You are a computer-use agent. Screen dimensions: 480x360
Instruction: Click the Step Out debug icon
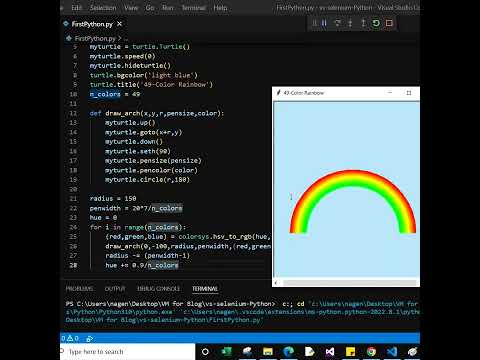click(363, 23)
